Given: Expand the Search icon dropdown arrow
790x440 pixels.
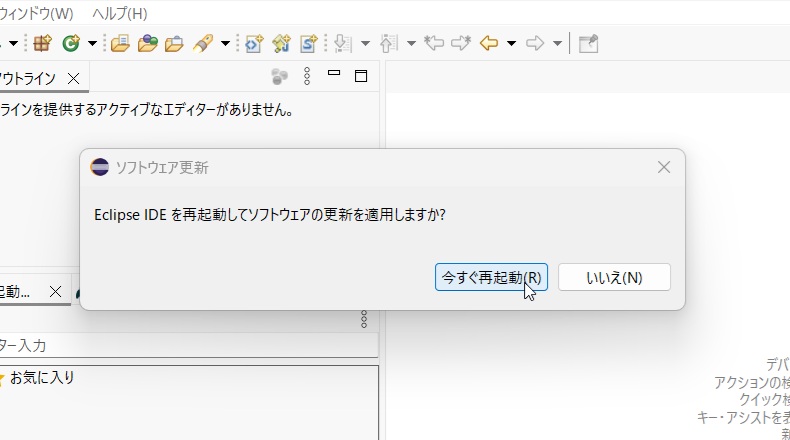Looking at the screenshot, I should point(225,43).
